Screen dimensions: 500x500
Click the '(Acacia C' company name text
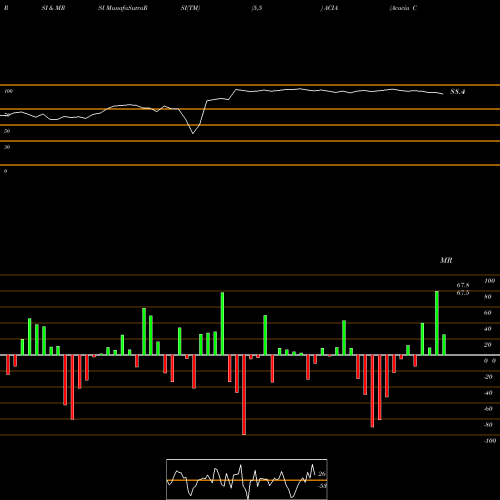click(403, 8)
